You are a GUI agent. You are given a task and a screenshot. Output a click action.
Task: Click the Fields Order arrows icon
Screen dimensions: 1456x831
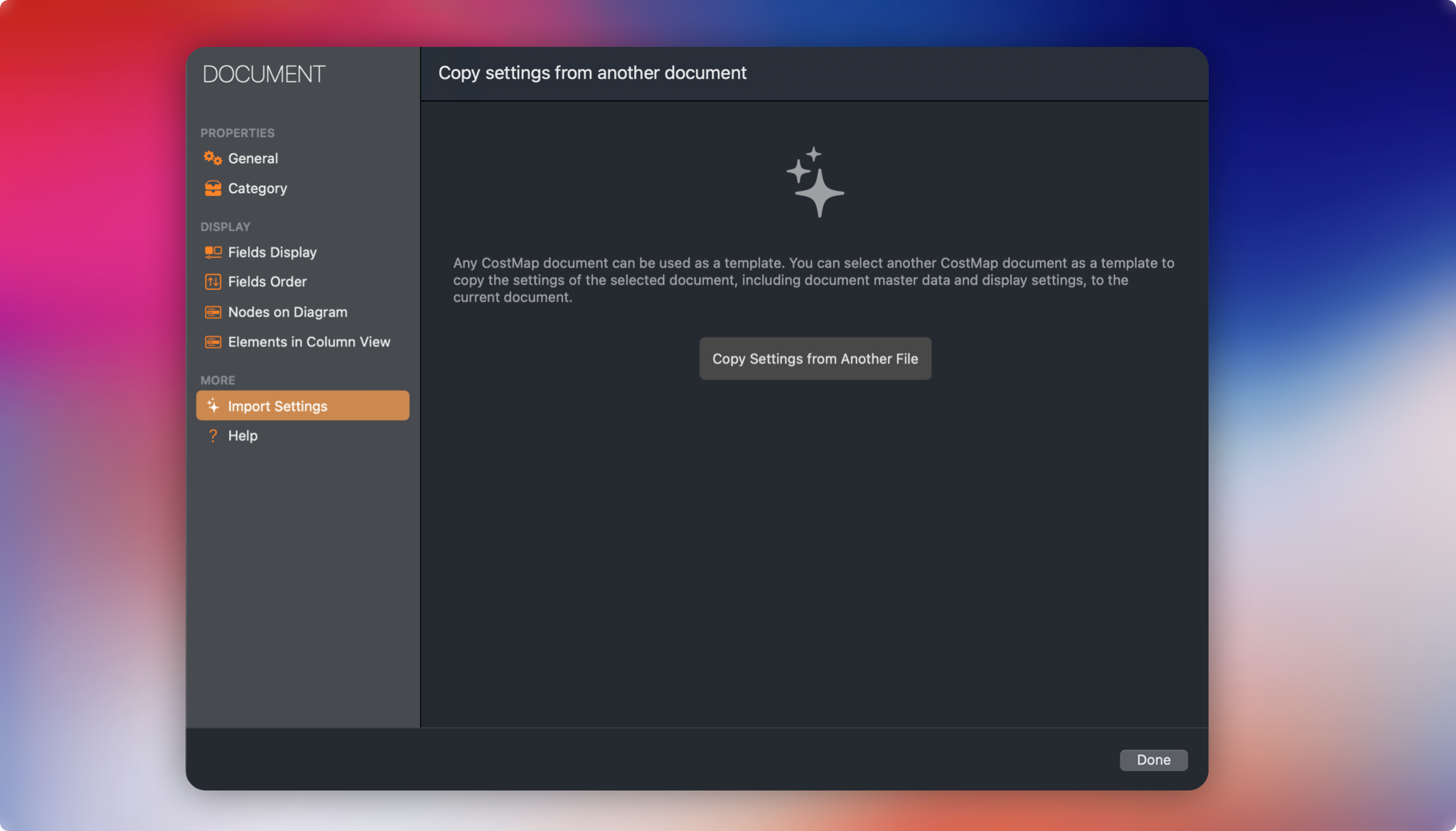pyautogui.click(x=213, y=282)
